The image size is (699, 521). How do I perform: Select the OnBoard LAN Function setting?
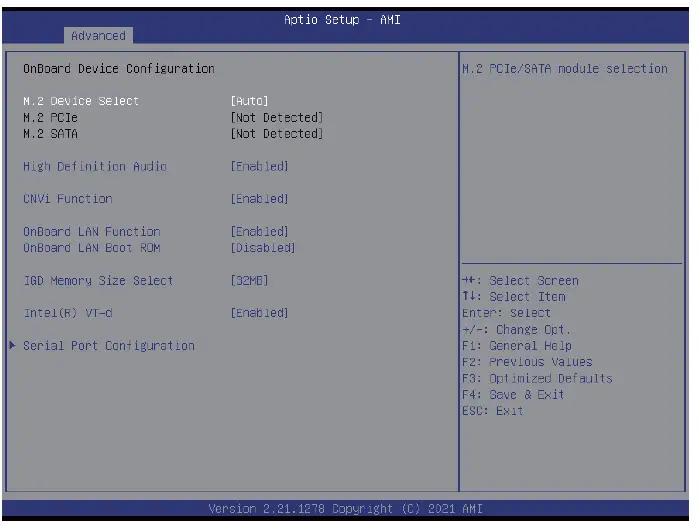pyautogui.click(x=92, y=232)
